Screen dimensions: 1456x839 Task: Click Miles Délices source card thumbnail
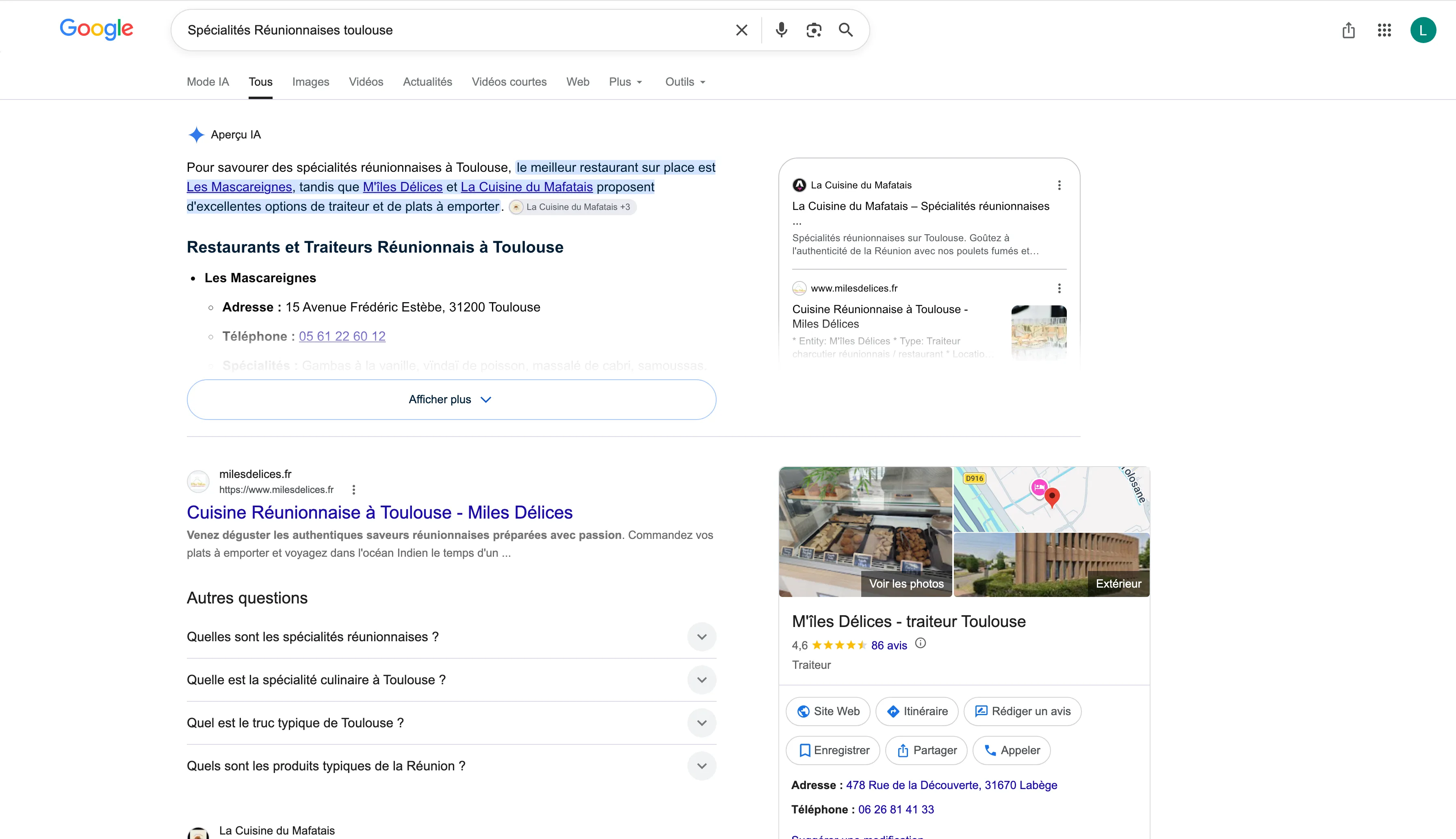(x=1039, y=333)
